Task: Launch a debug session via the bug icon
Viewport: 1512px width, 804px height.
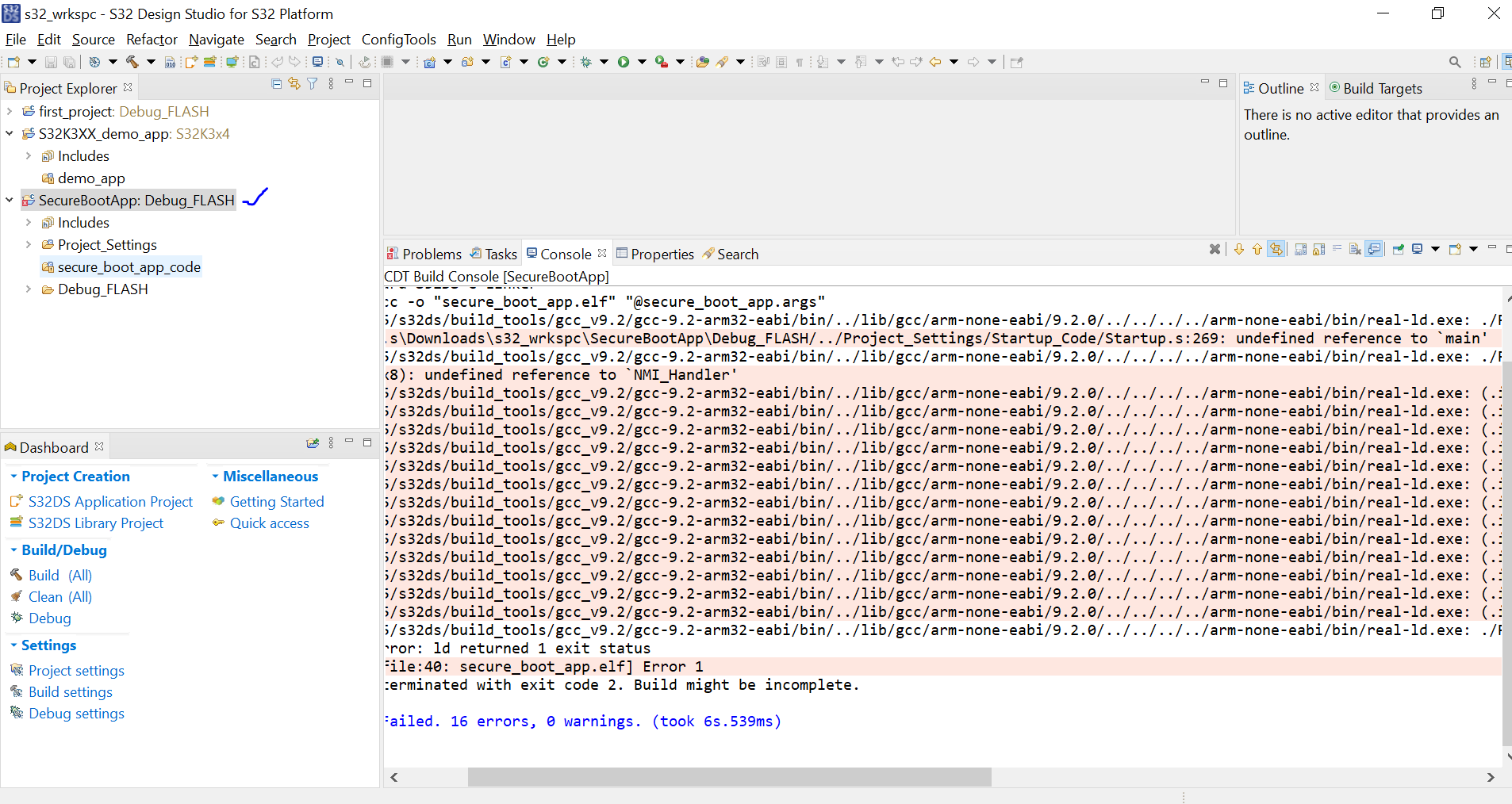Action: tap(585, 61)
